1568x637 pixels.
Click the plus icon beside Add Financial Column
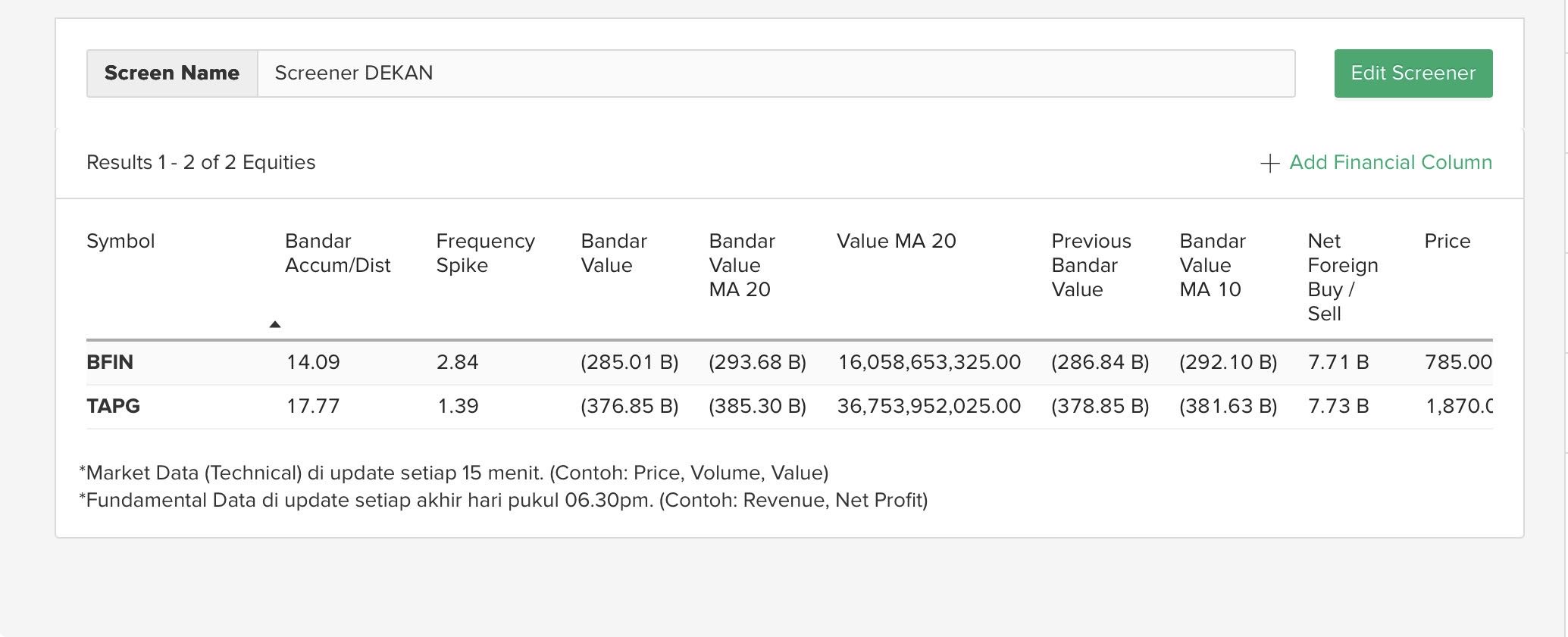click(1269, 163)
